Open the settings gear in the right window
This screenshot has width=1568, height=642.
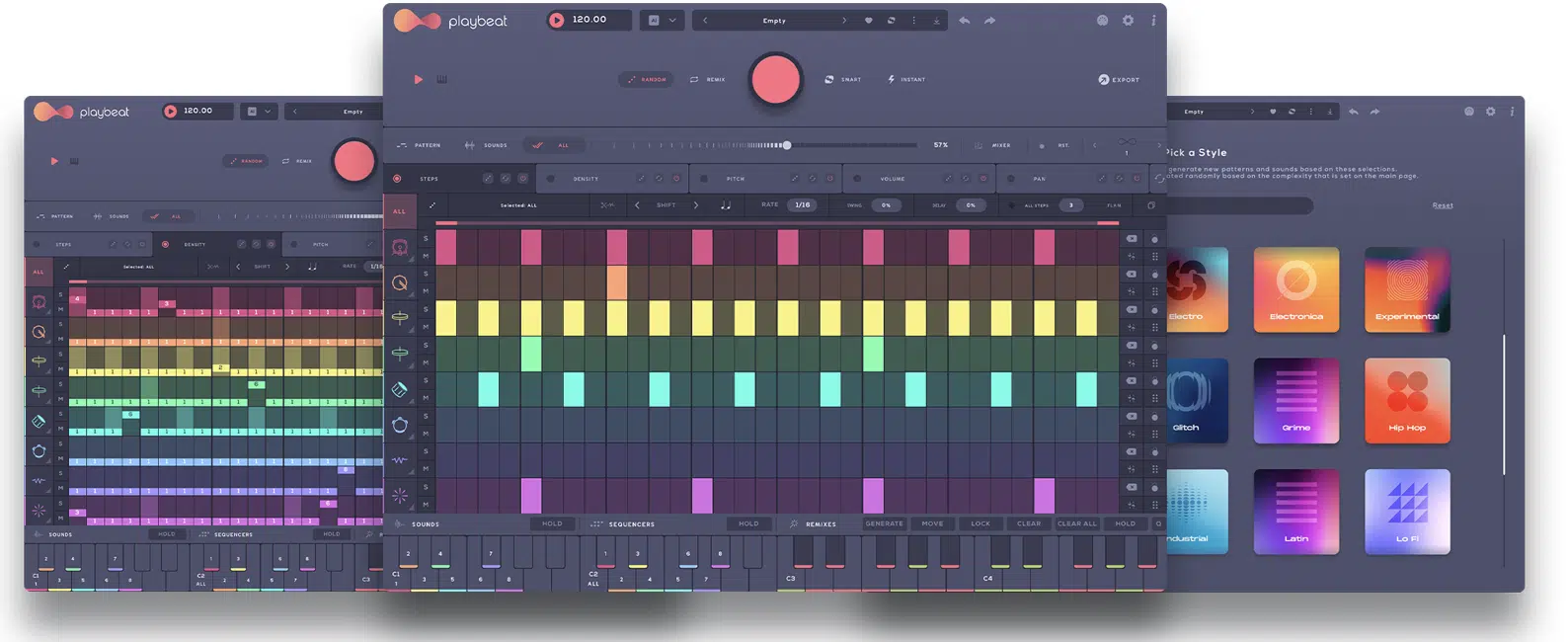(x=1491, y=112)
